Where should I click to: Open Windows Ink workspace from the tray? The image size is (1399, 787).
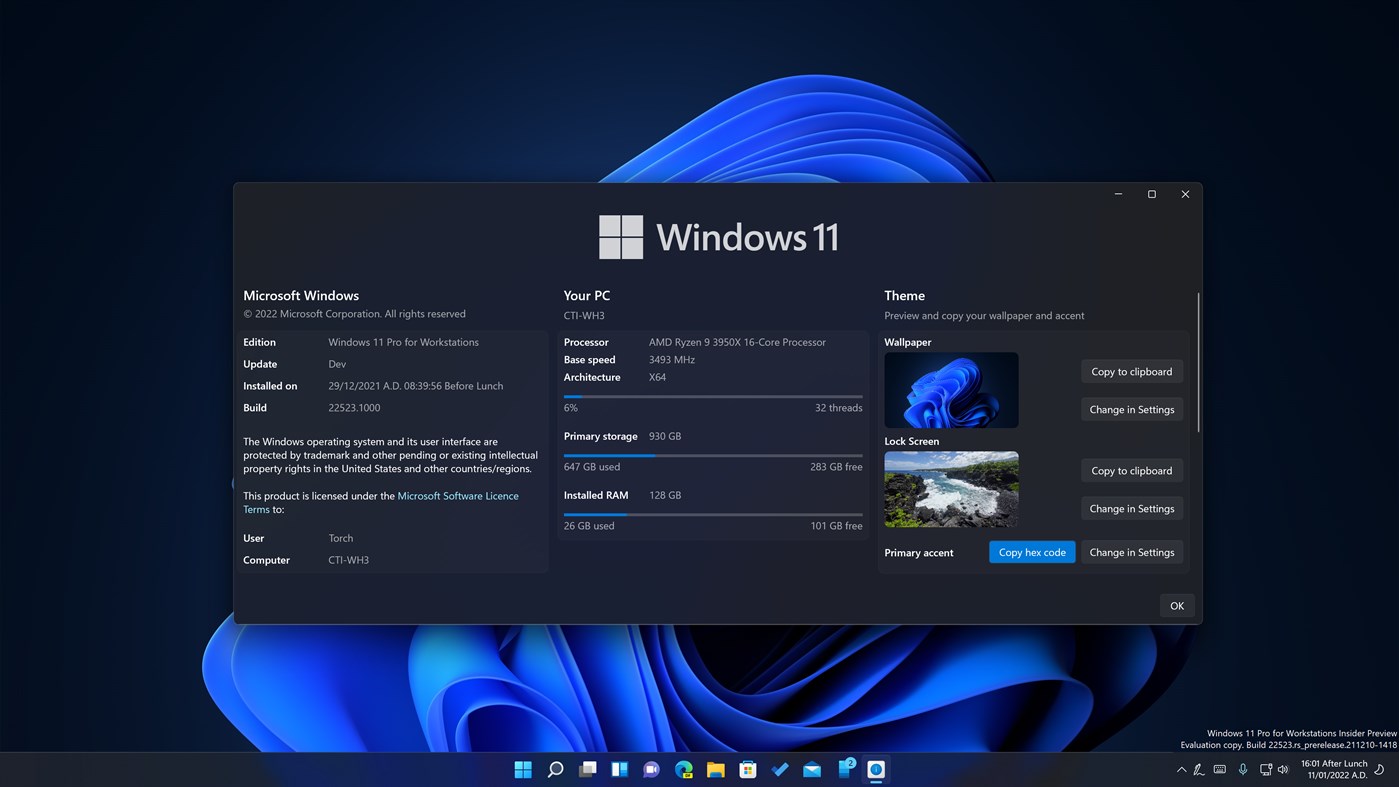pos(1198,769)
